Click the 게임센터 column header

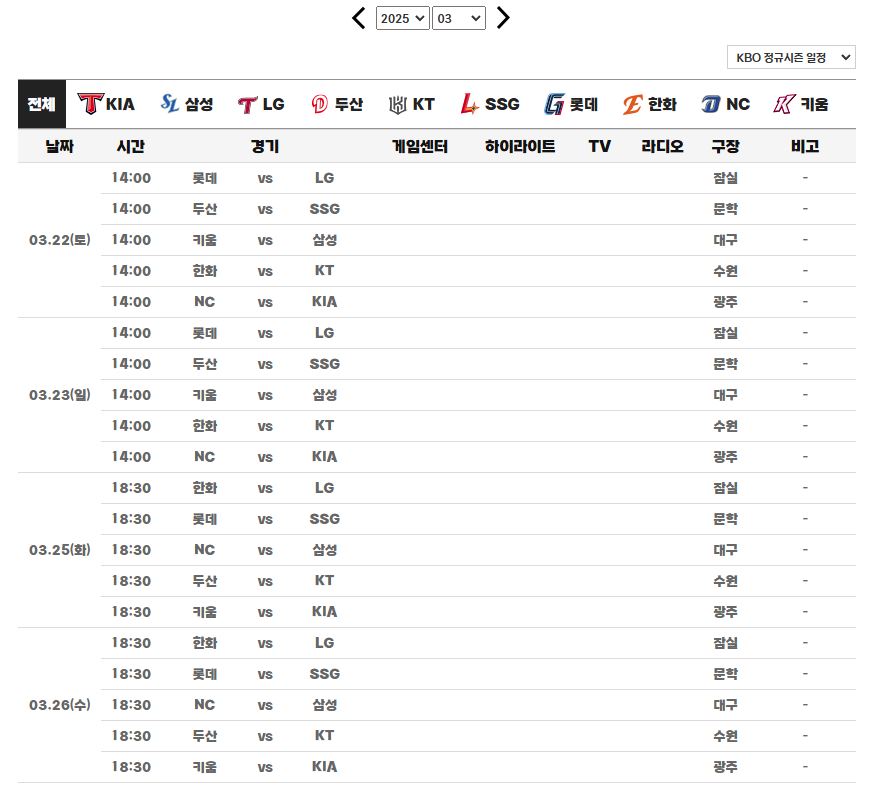pyautogui.click(x=419, y=147)
